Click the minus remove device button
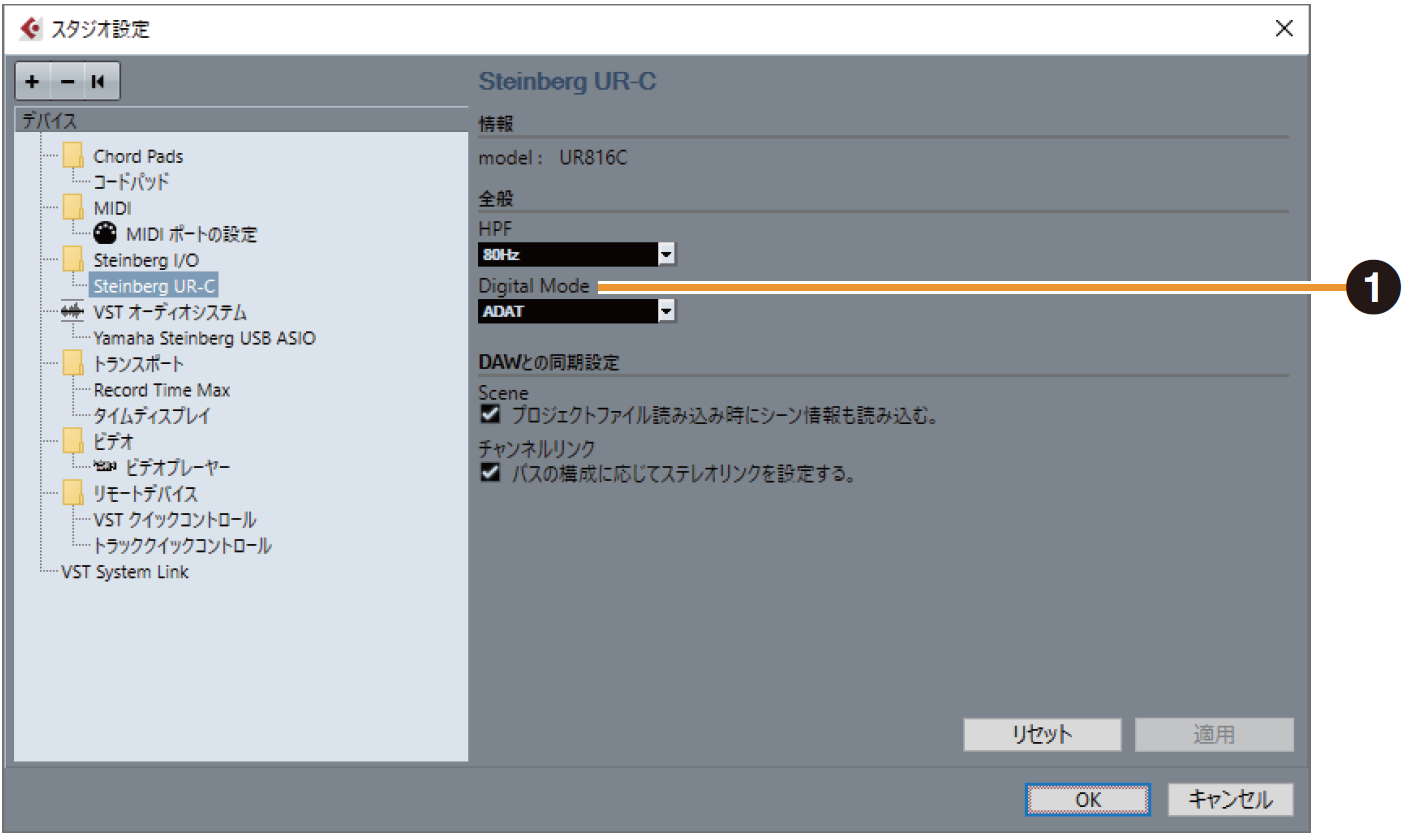1404x837 pixels. 65,82
